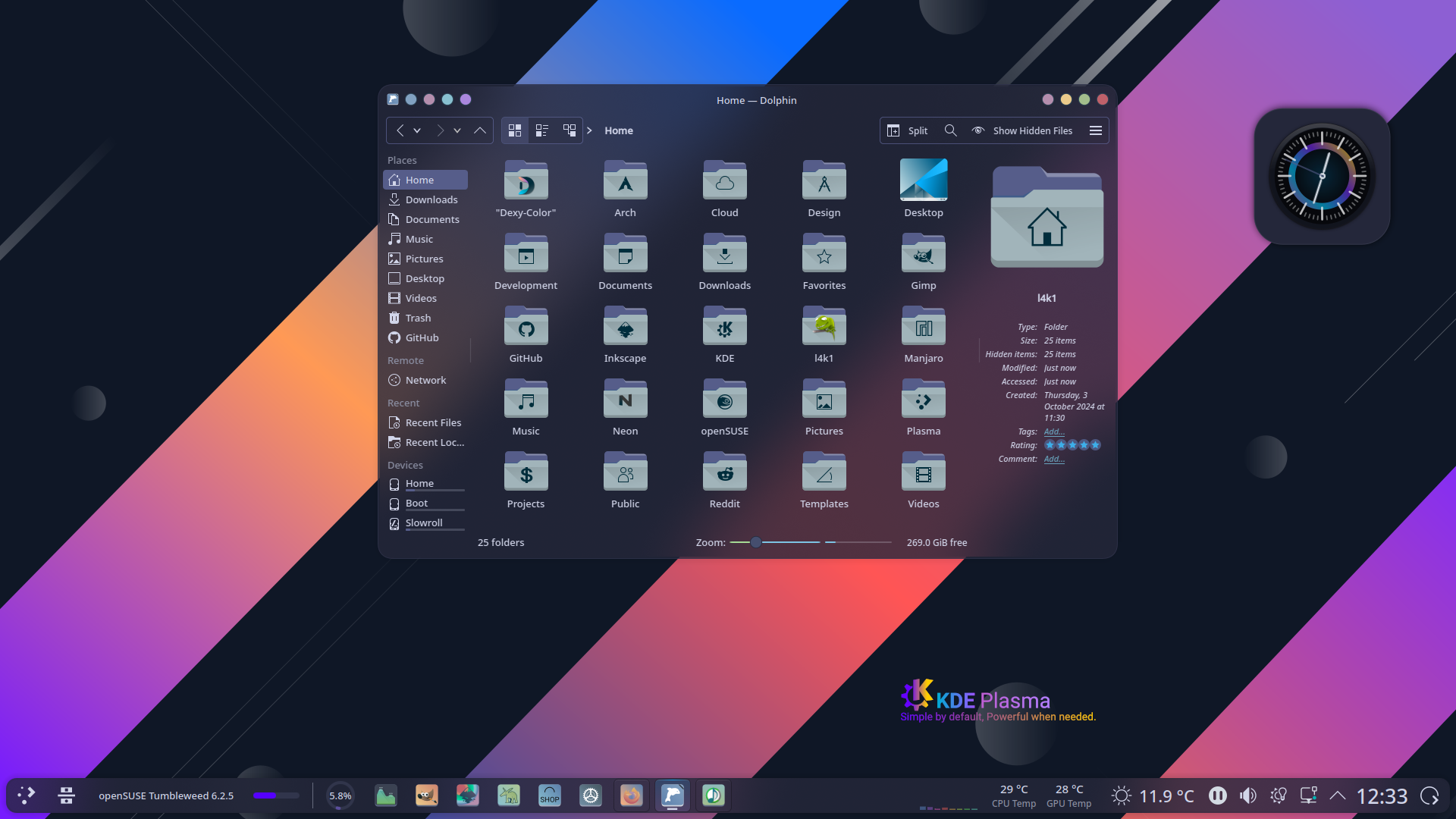Set the star rating of l4k1
Screen dimensions: 1456x819
point(1072,445)
